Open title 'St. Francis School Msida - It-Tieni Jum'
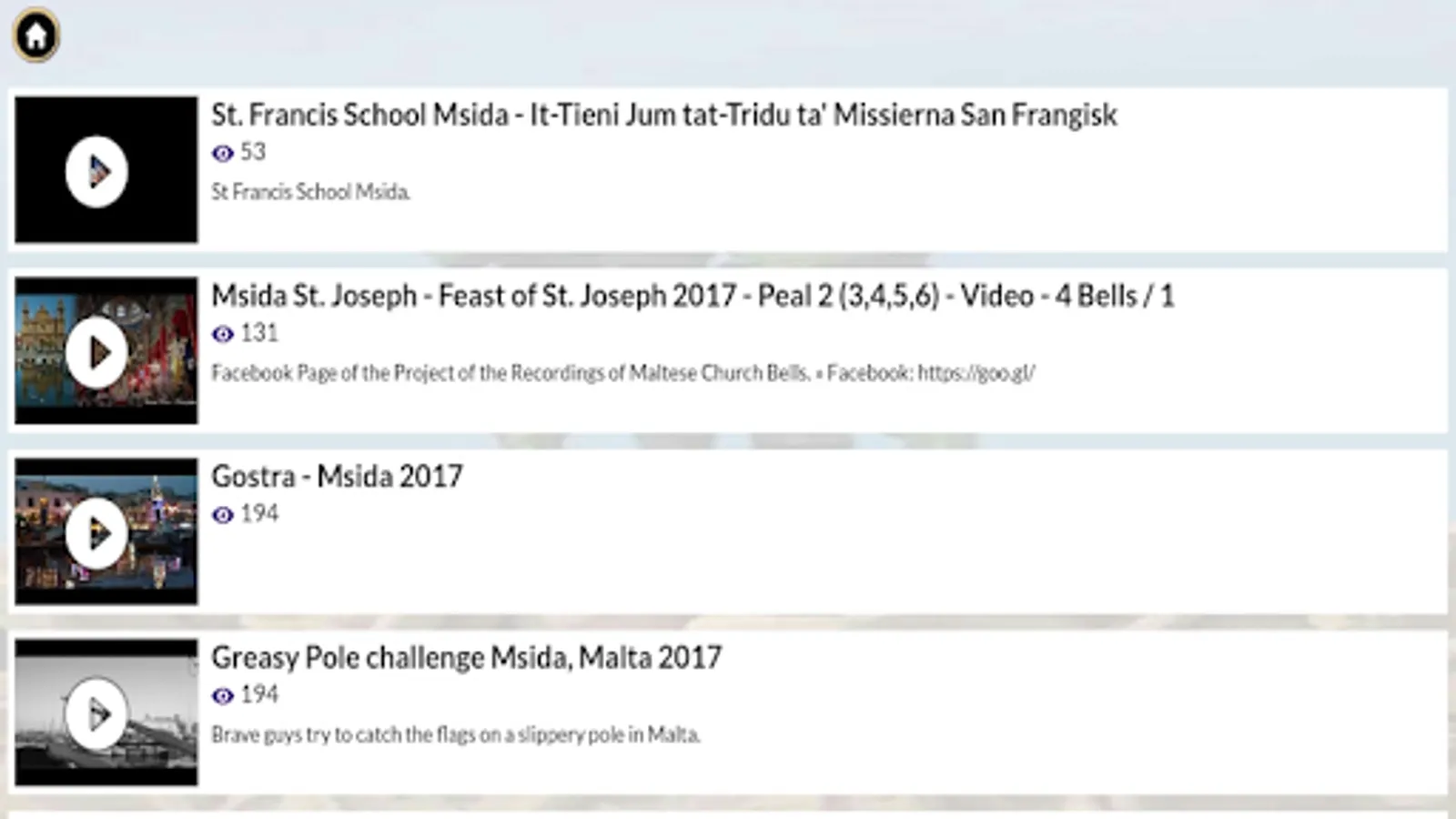 coord(664,115)
